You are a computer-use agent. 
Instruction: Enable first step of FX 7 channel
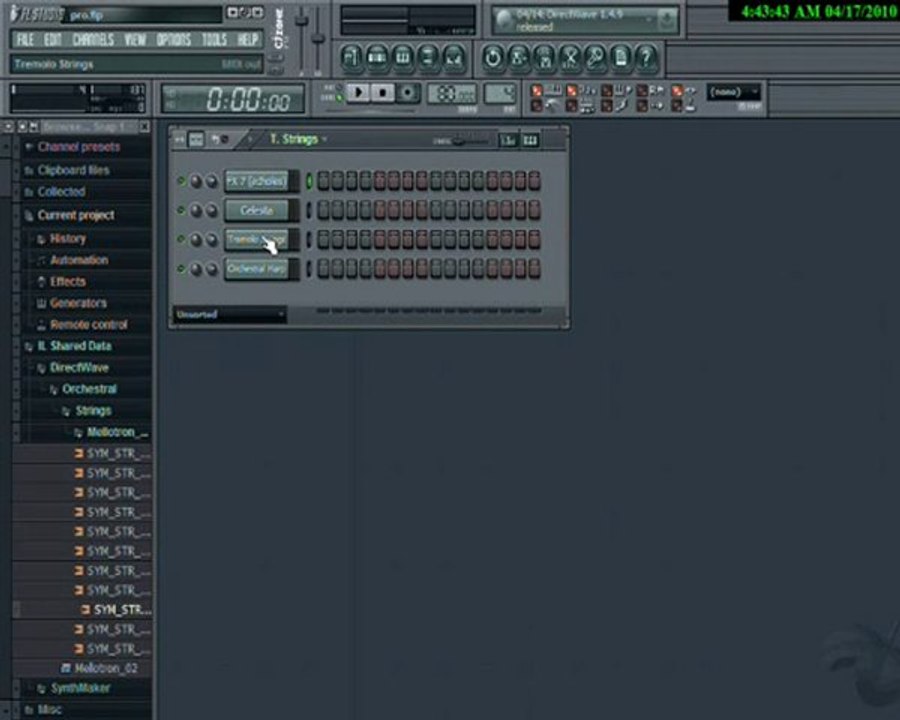323,181
